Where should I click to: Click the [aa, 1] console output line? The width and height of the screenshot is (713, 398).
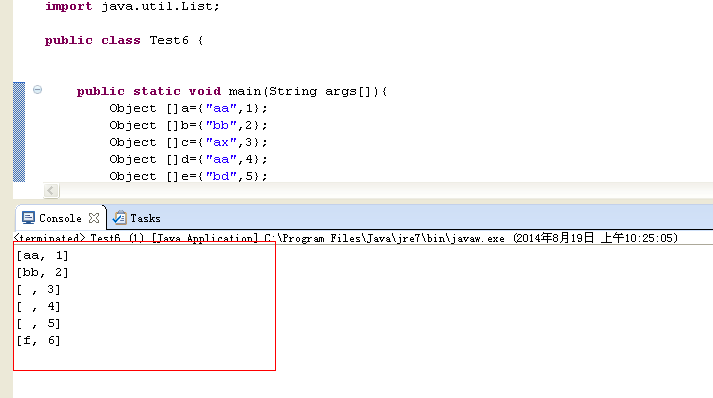click(42, 256)
